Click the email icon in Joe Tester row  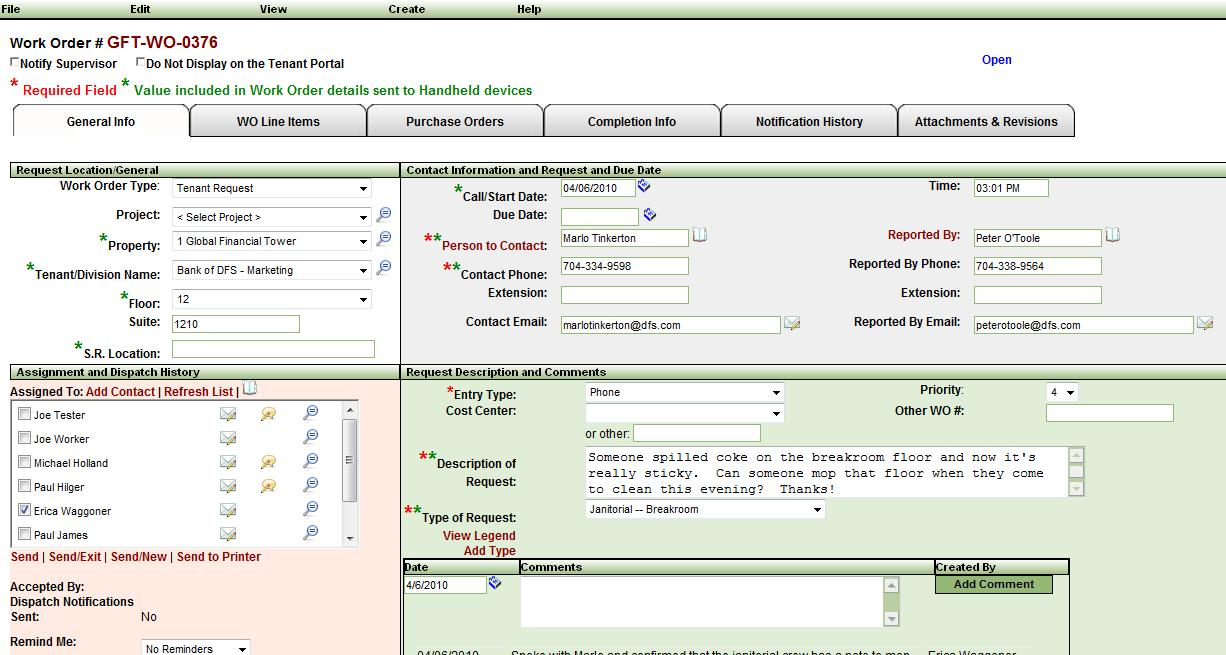click(x=228, y=414)
